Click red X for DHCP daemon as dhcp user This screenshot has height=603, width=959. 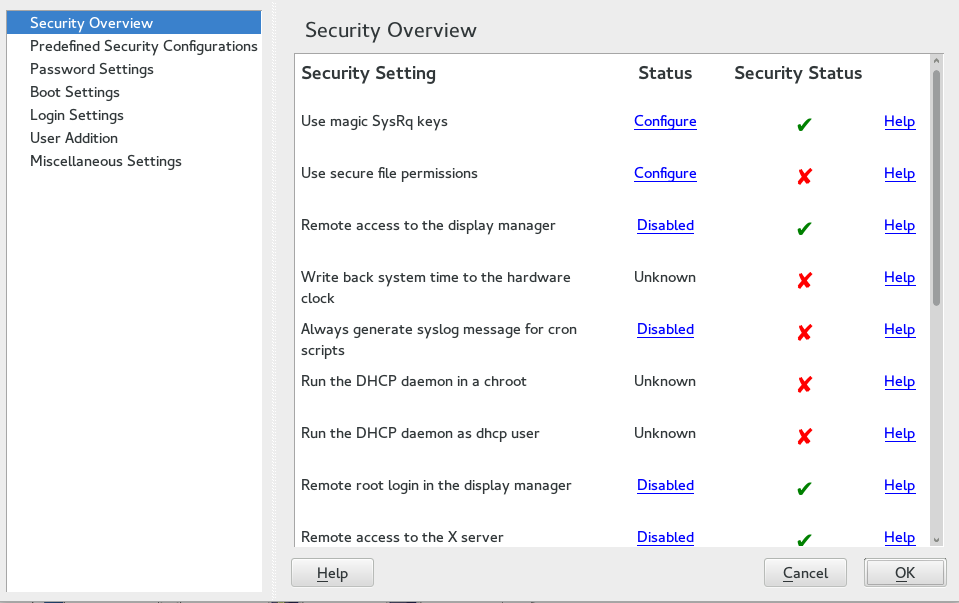(804, 436)
